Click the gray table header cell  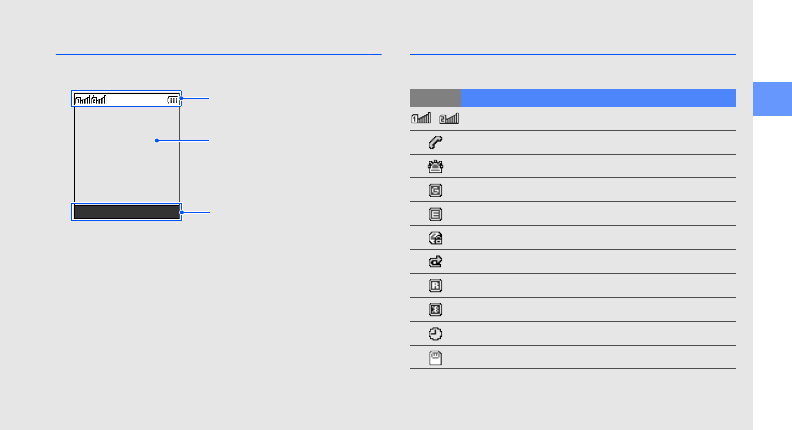[x=435, y=98]
